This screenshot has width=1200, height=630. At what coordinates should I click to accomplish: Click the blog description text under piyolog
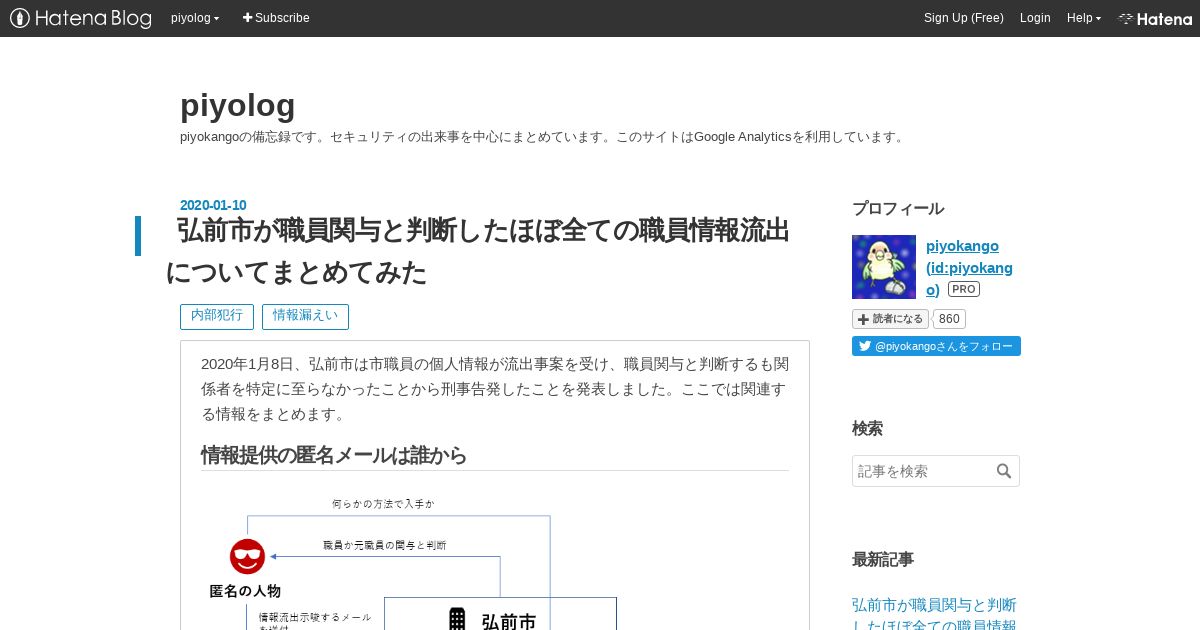pos(544,137)
